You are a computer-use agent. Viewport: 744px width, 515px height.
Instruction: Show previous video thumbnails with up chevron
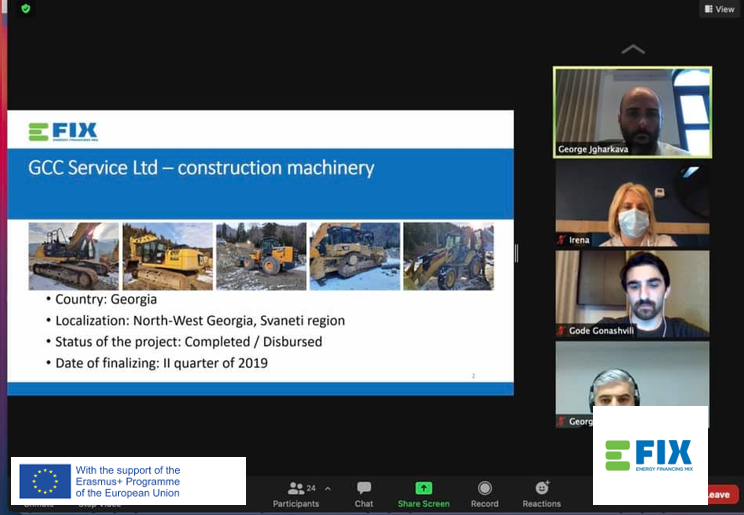click(x=632, y=49)
